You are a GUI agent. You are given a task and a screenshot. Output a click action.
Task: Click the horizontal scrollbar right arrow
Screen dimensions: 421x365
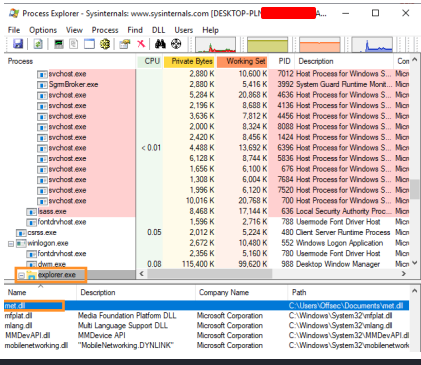(x=404, y=274)
